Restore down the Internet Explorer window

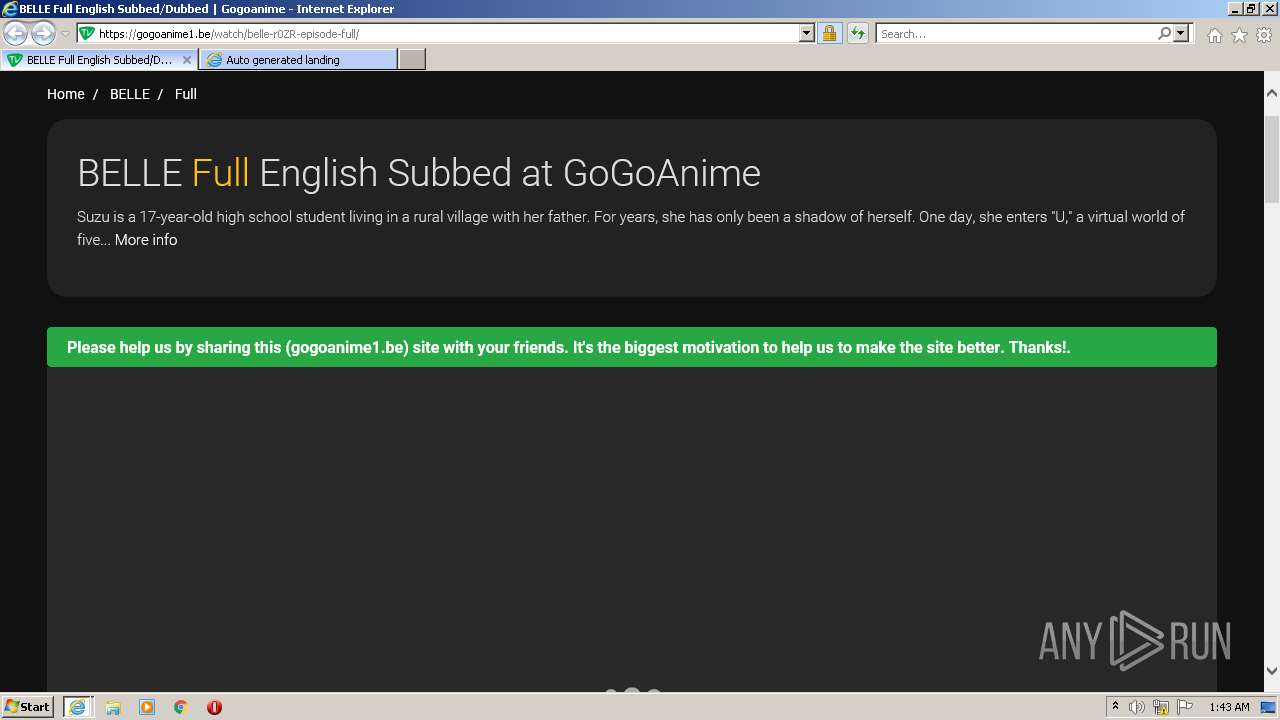point(1251,9)
